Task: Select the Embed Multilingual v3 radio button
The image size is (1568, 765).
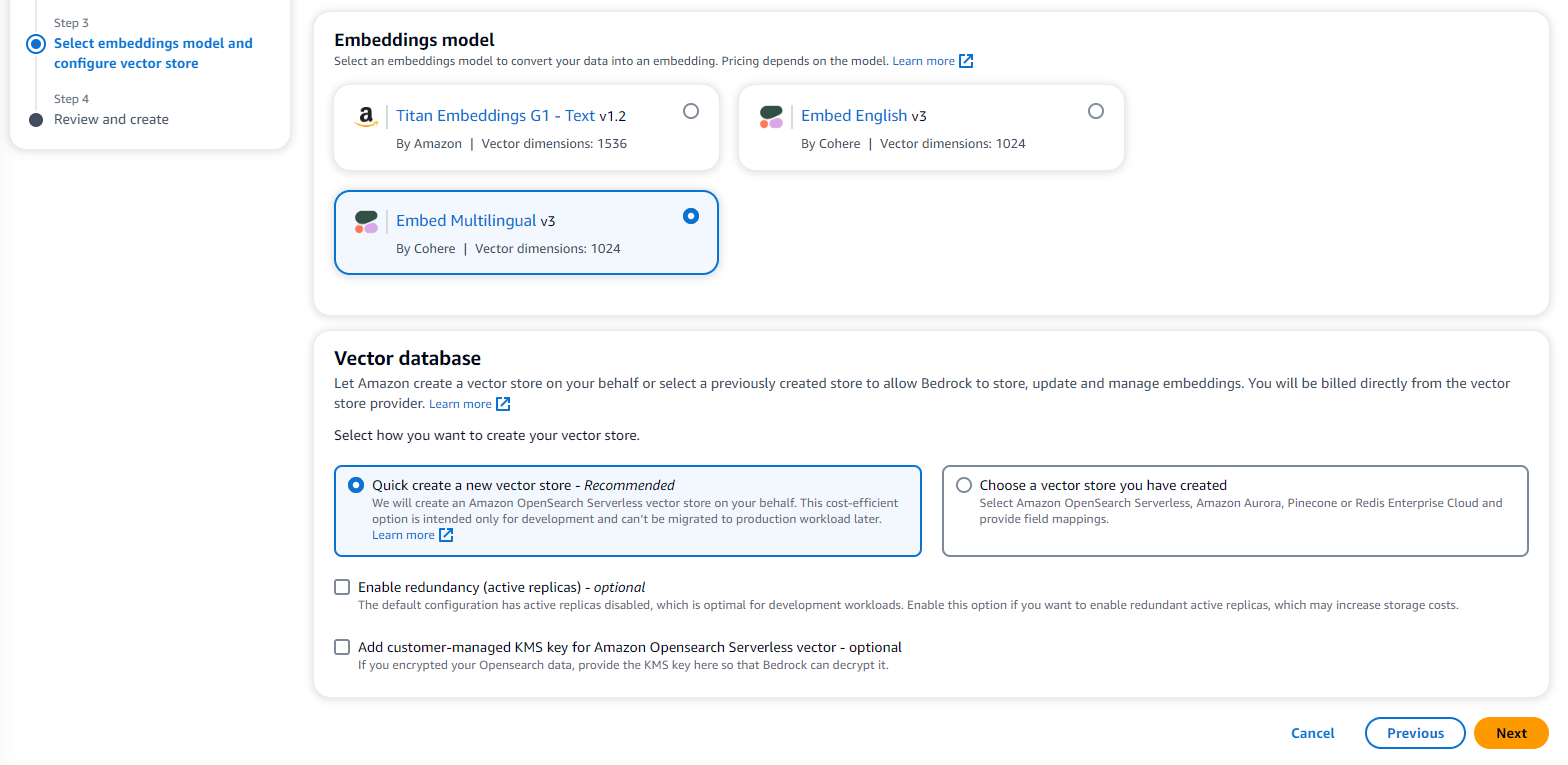Action: [691, 216]
